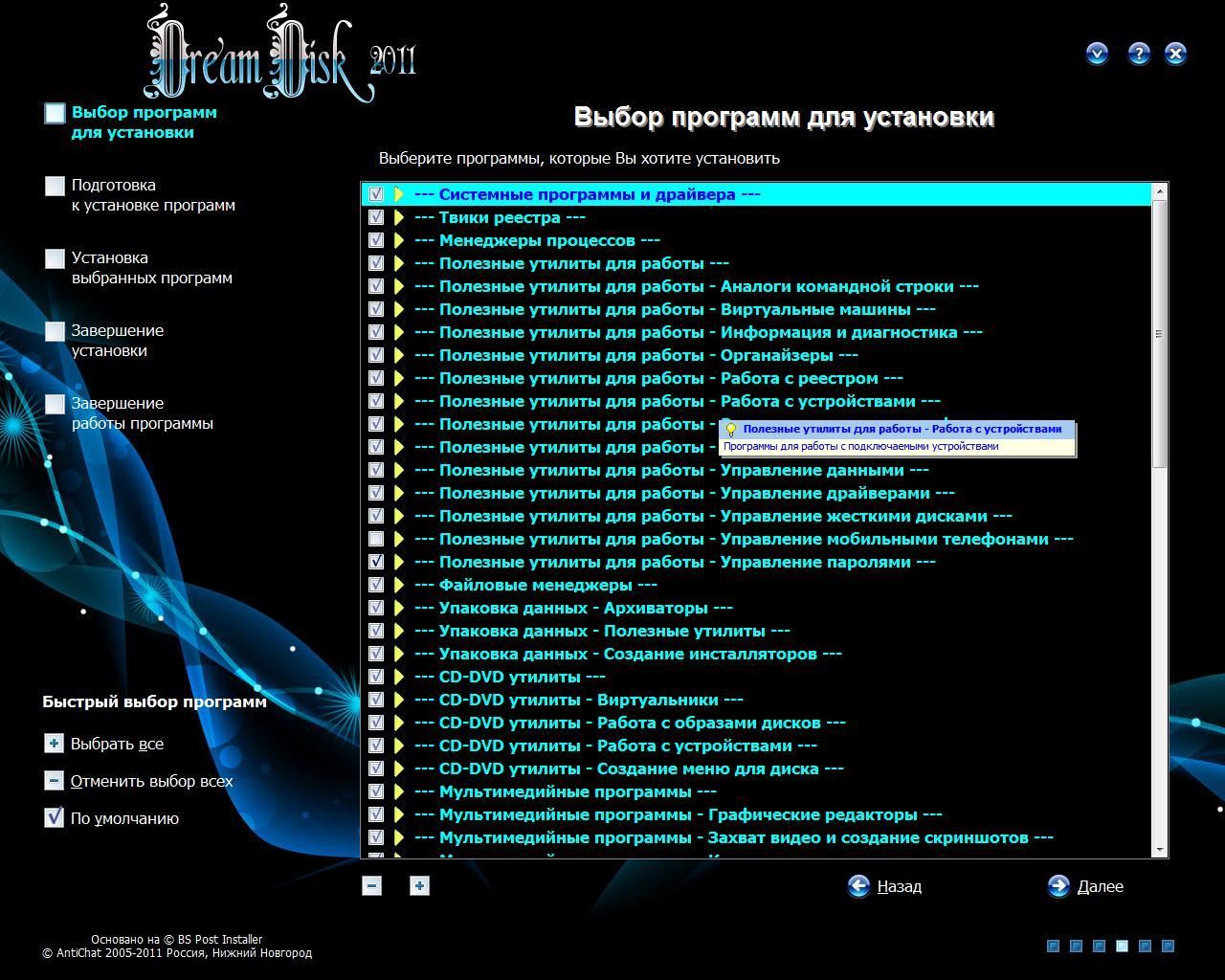Screen dimensions: 1225x980
Task: Click the list scrollbar down arrow
Action: 1160,849
